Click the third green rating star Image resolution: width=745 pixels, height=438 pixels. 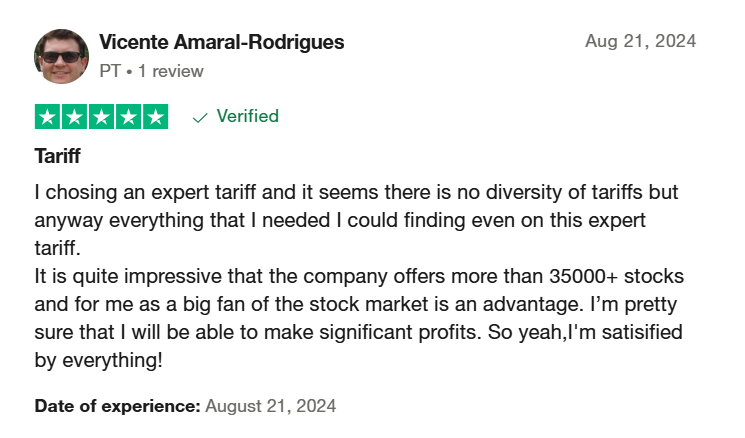coord(102,116)
